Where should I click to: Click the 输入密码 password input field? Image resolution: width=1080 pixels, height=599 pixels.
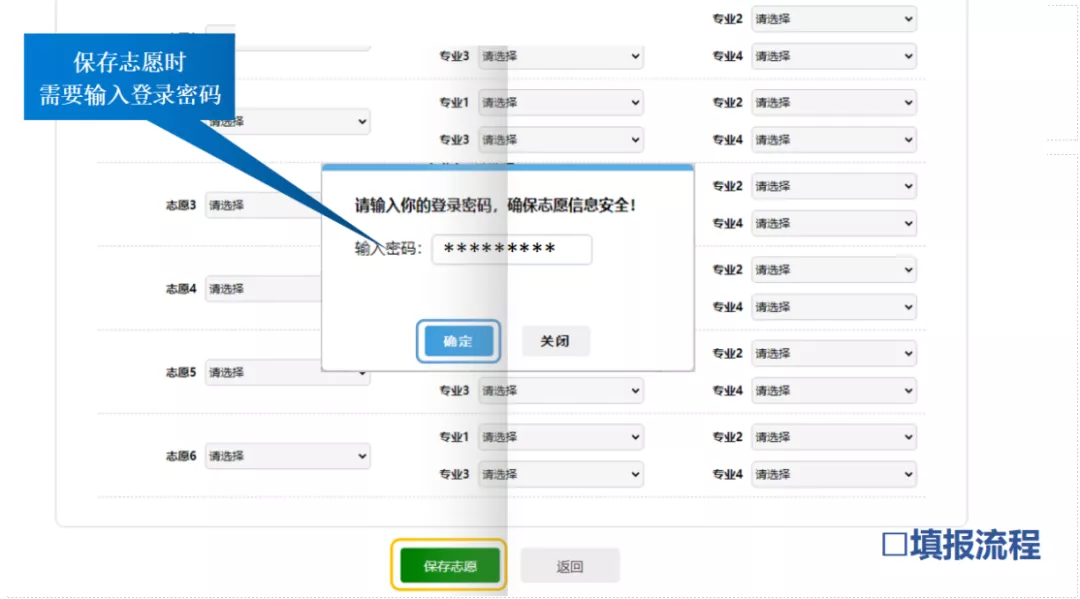513,249
